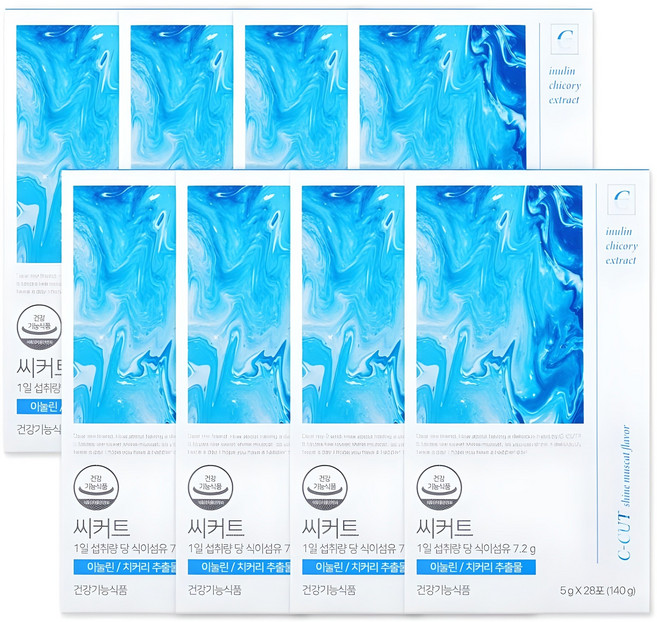Click the C logo on the front box

point(623,198)
